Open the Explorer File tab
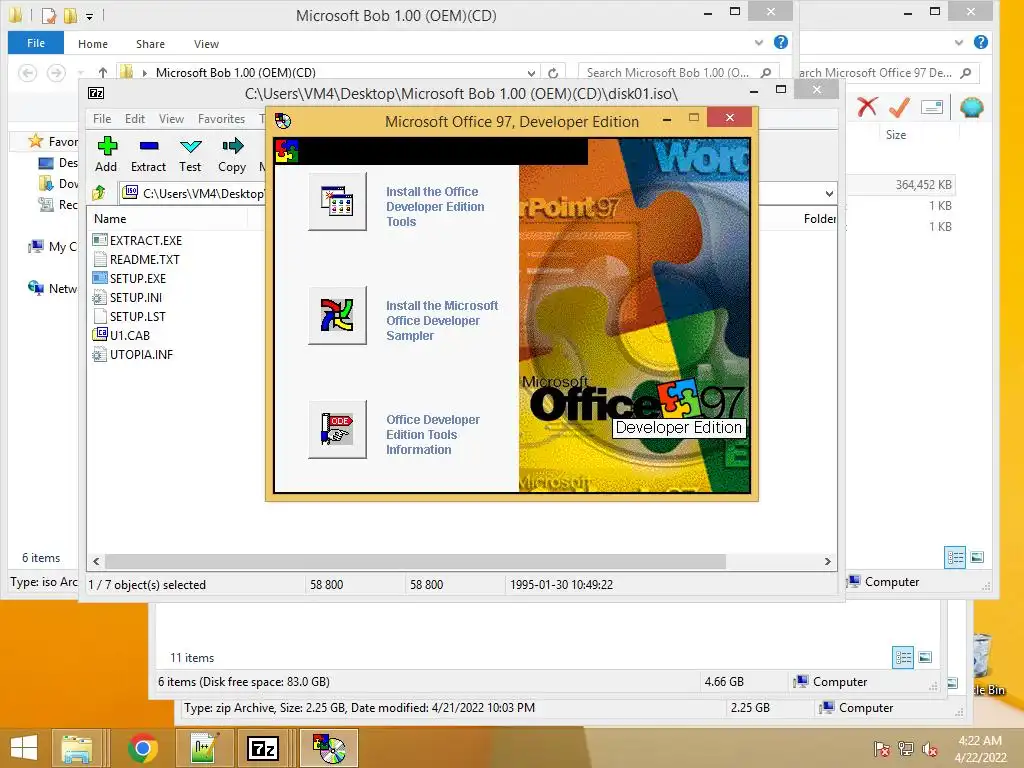The width and height of the screenshot is (1024, 768). (36, 43)
